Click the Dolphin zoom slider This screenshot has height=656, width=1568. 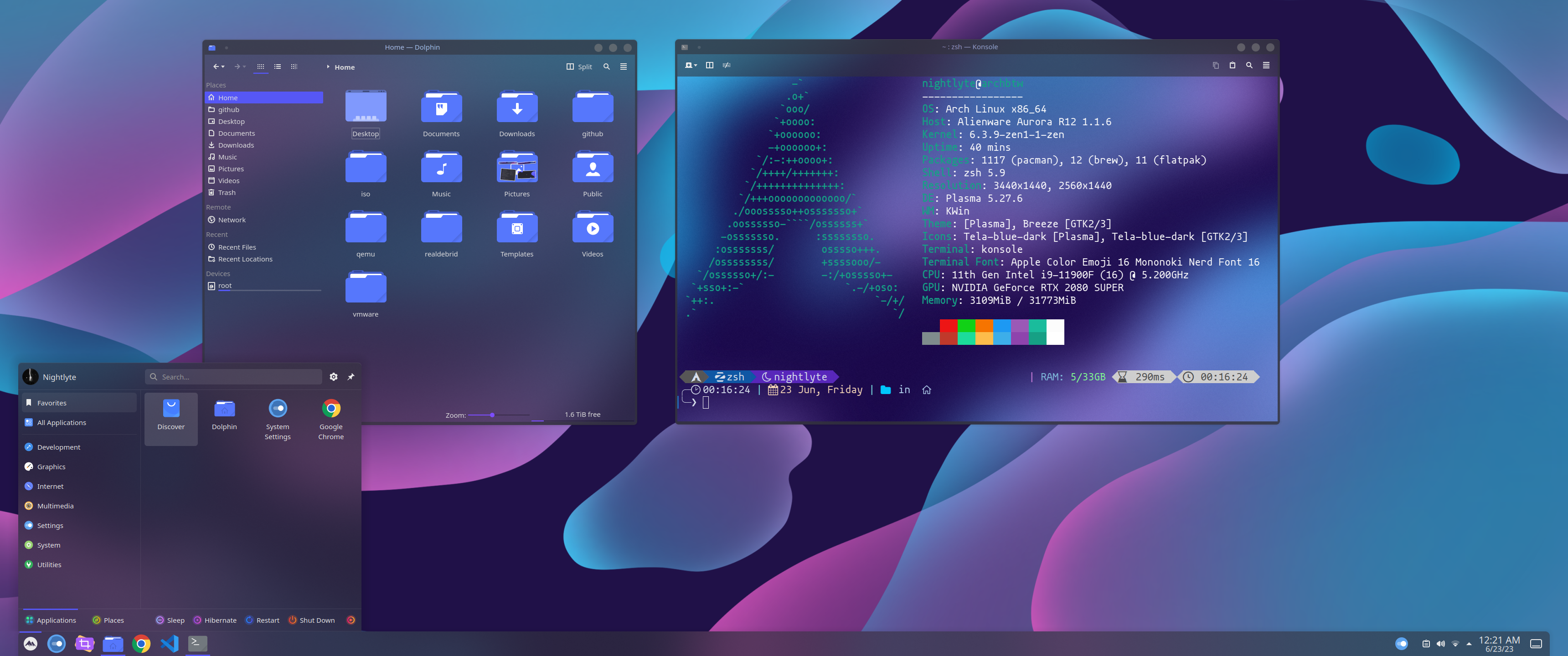(499, 415)
